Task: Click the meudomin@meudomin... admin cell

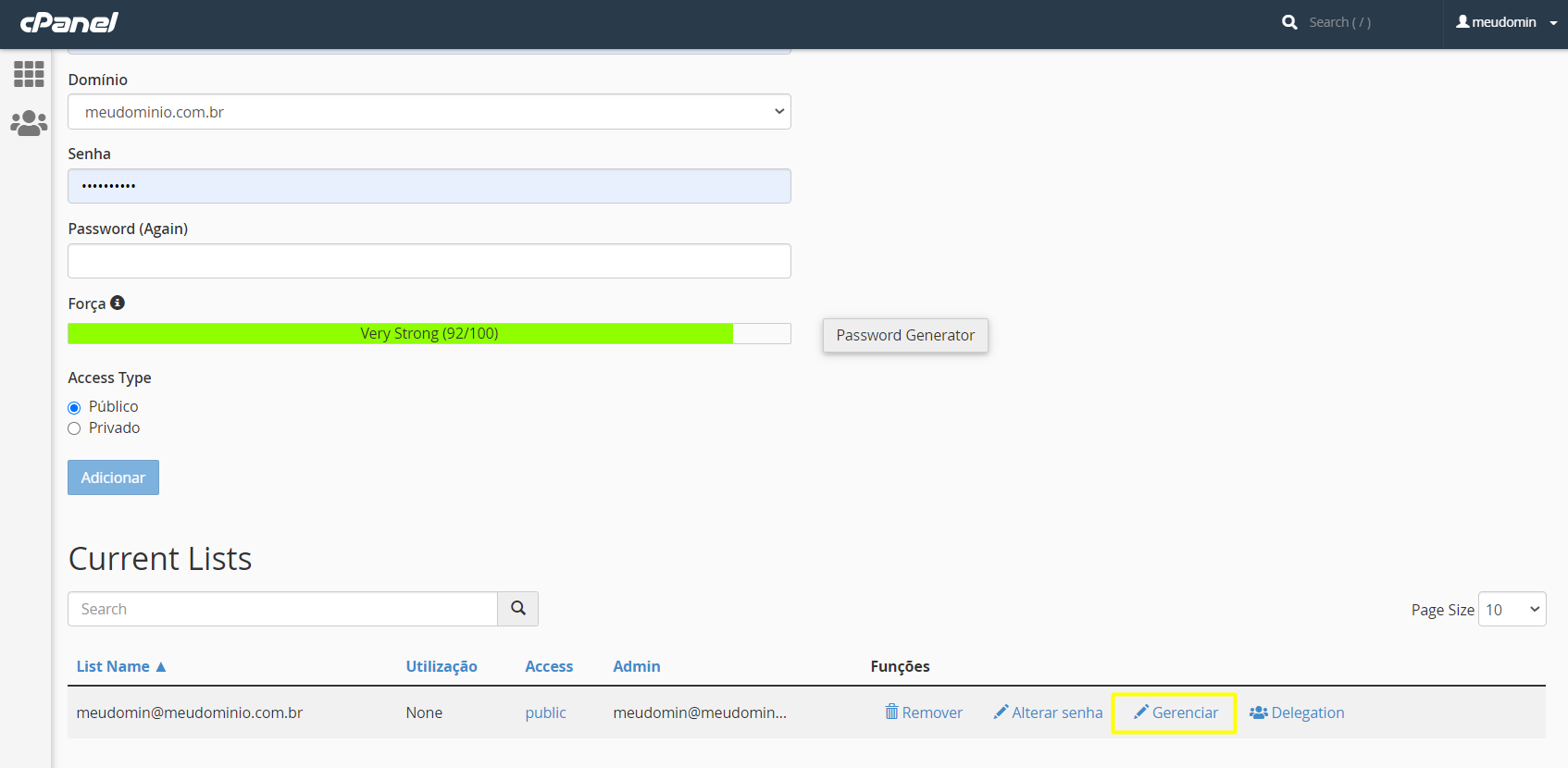Action: (x=700, y=712)
